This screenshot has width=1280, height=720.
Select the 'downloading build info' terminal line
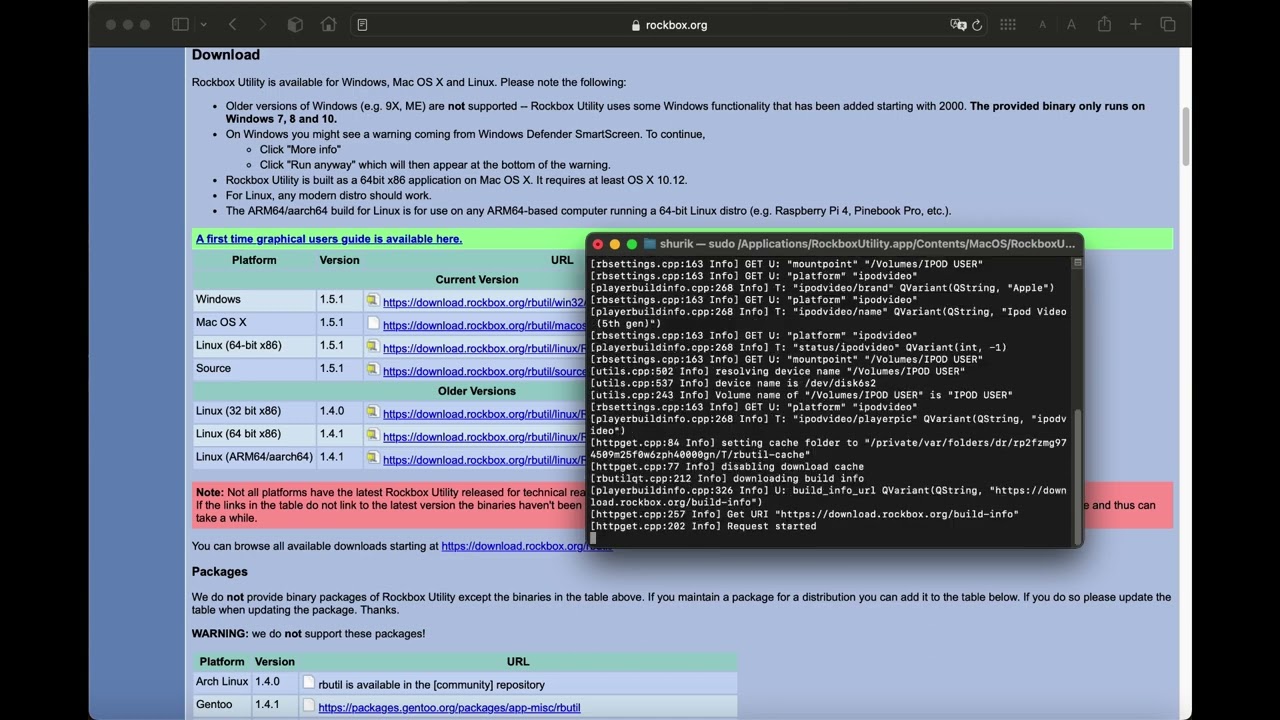pyautogui.click(x=727, y=478)
